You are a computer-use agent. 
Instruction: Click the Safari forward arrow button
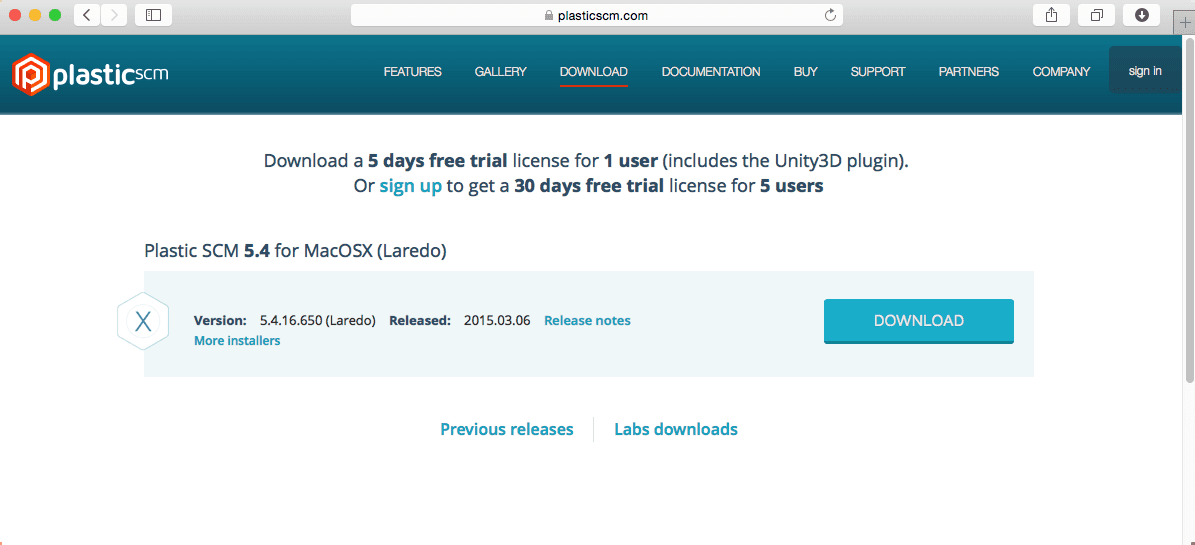114,14
